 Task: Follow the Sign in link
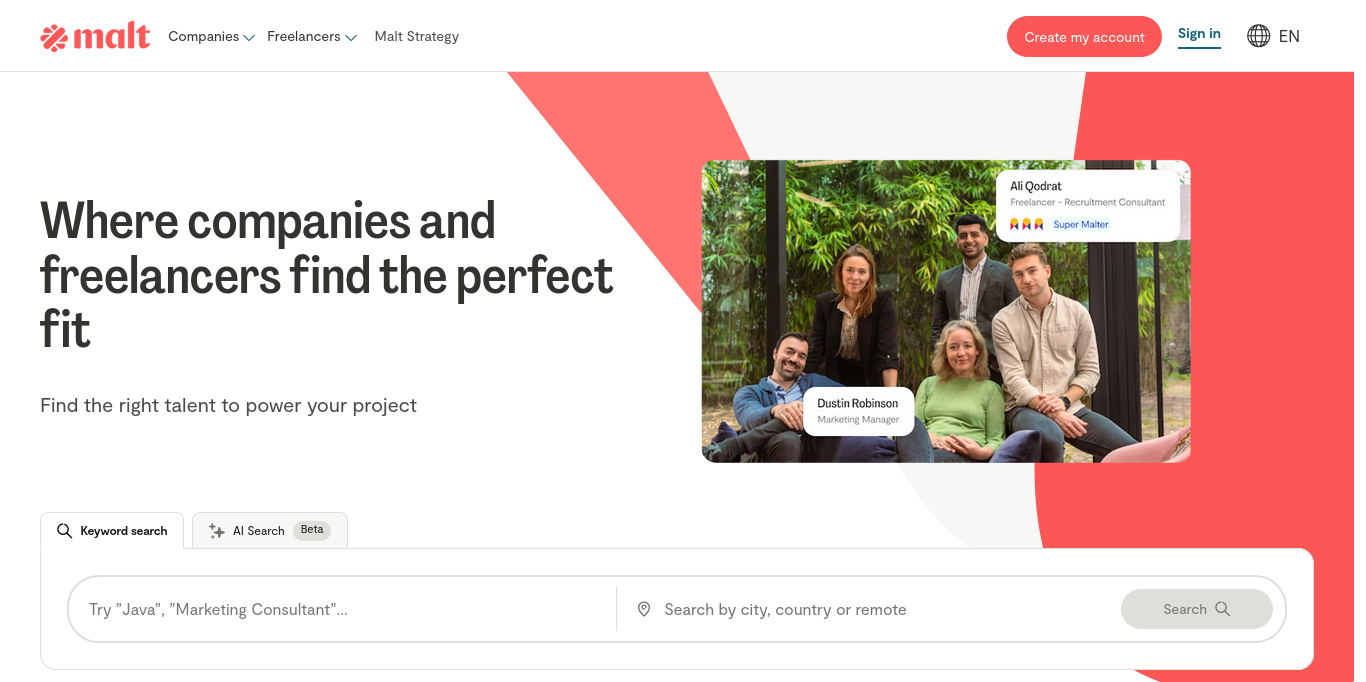click(x=1199, y=34)
